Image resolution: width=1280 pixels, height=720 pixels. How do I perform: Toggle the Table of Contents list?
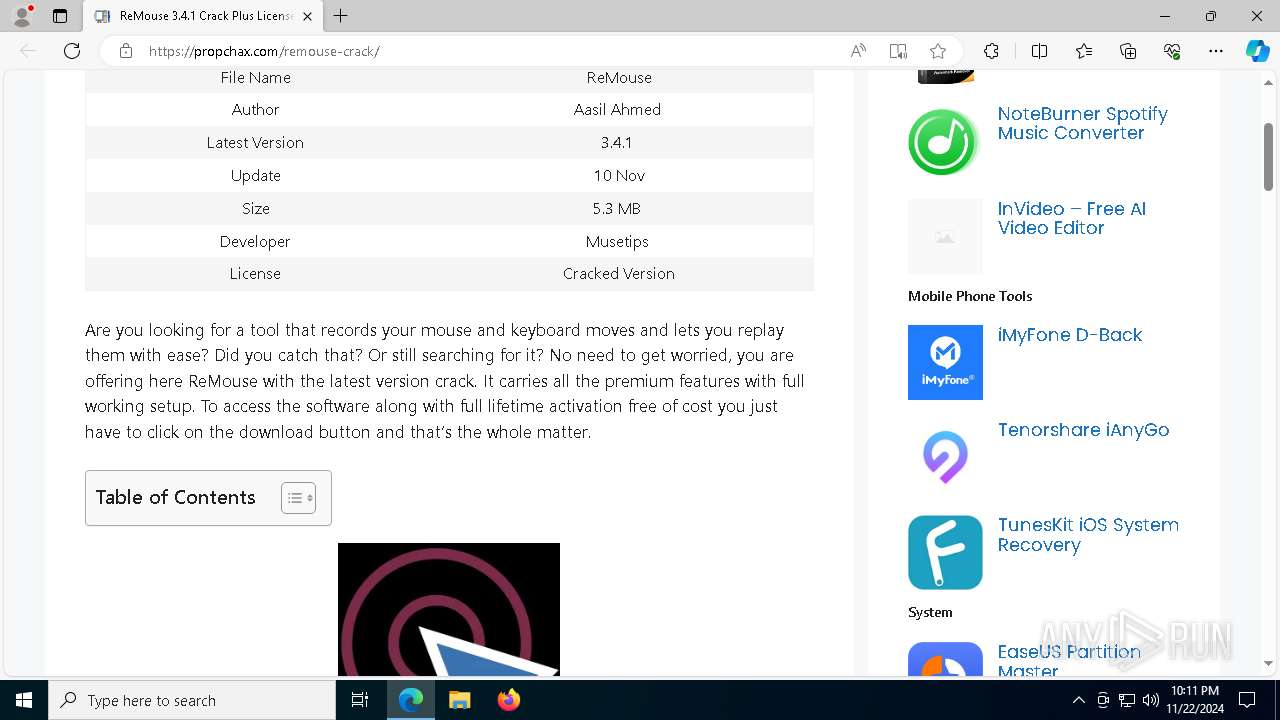tap(298, 498)
